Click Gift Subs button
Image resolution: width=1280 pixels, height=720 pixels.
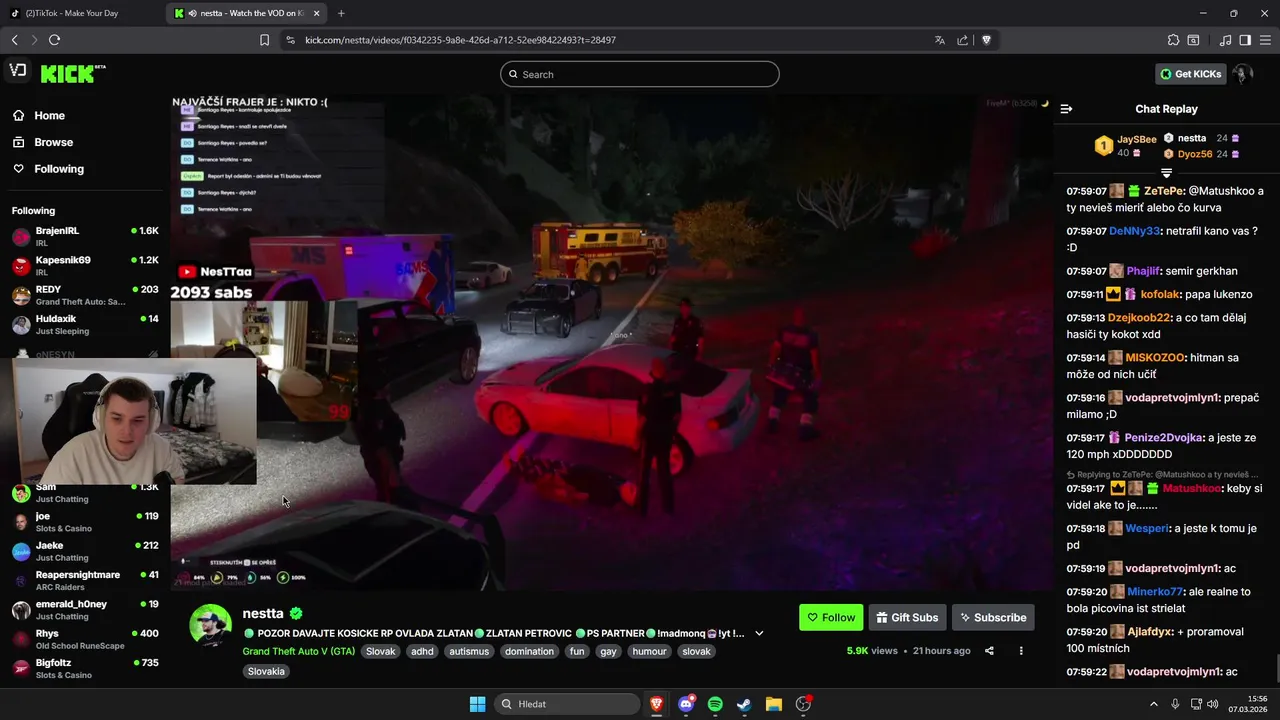point(907,618)
